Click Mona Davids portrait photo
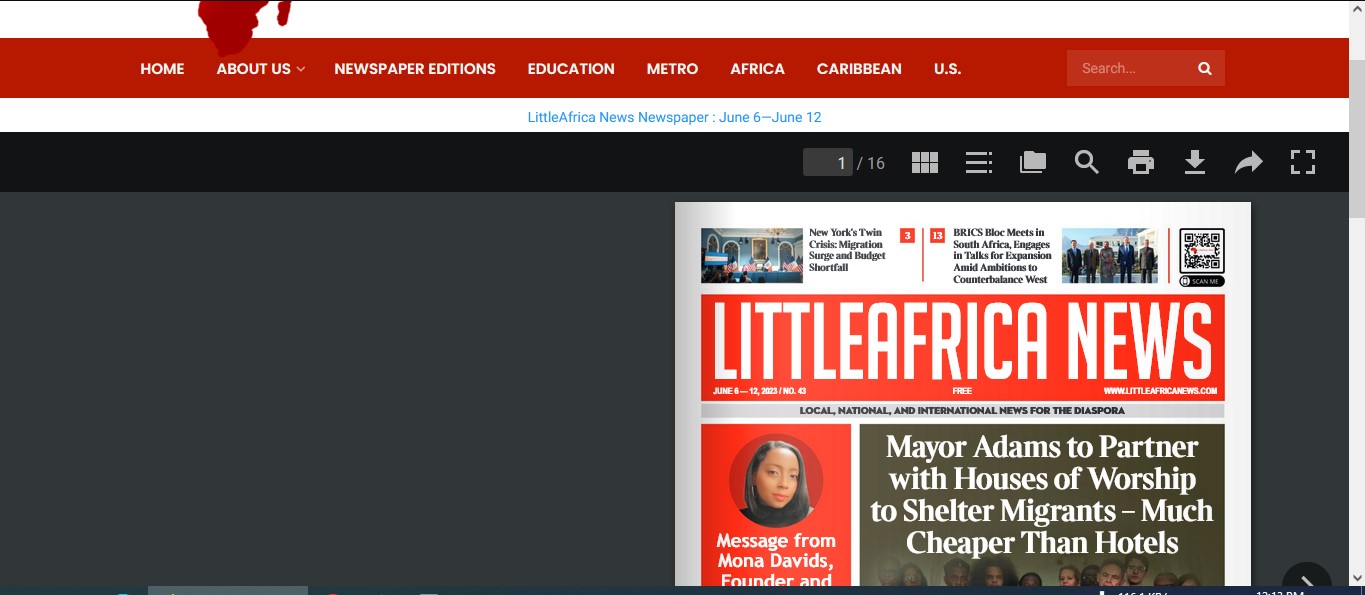 coord(775,480)
